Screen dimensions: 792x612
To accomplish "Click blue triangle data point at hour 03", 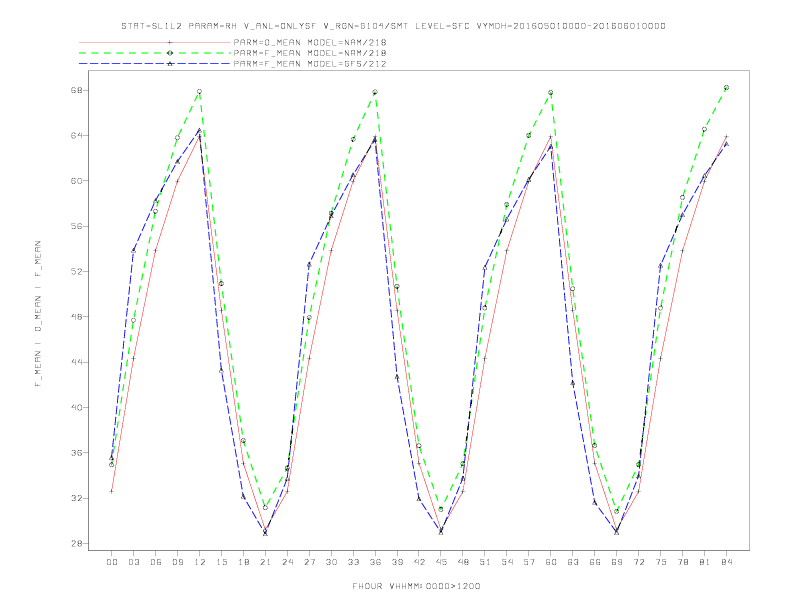I will (x=133, y=250).
